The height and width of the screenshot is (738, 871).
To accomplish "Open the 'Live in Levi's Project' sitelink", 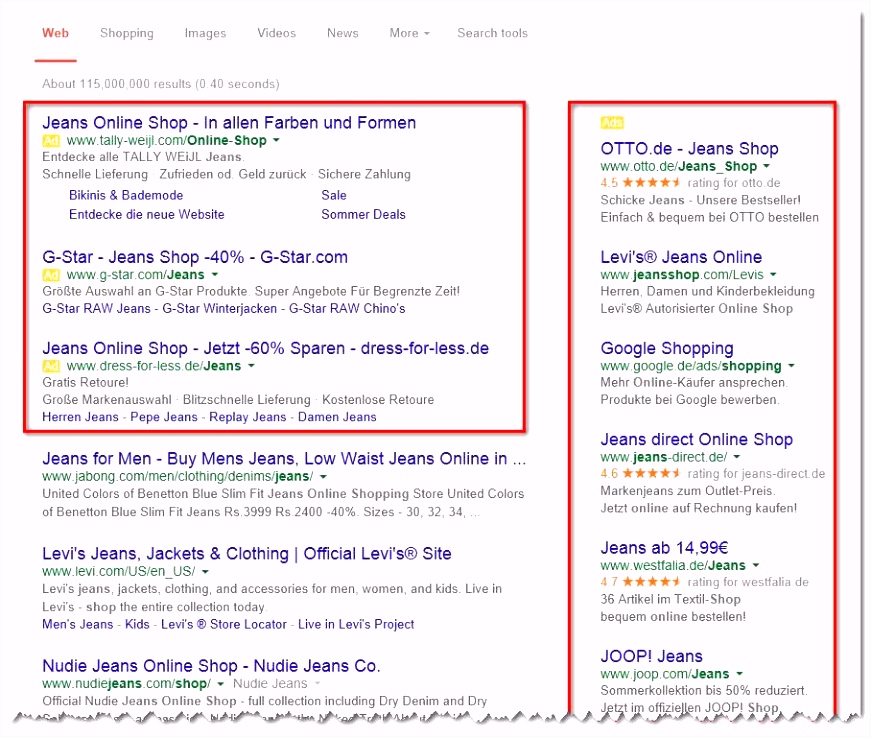I will [356, 624].
